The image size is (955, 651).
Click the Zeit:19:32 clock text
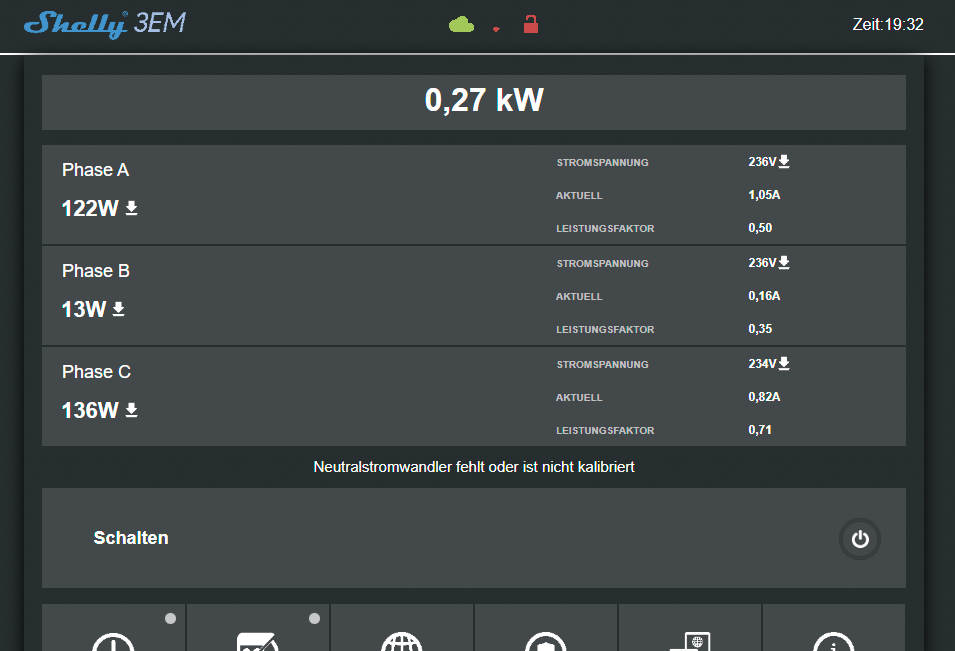click(x=888, y=24)
